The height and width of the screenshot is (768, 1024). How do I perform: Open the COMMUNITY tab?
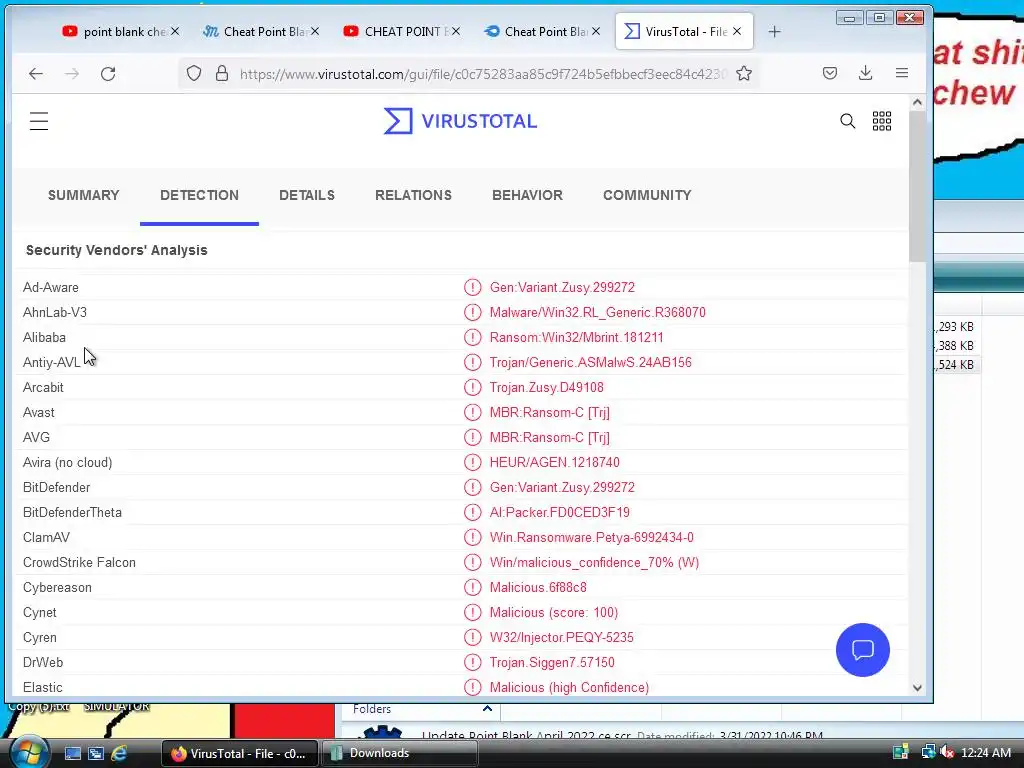point(647,195)
